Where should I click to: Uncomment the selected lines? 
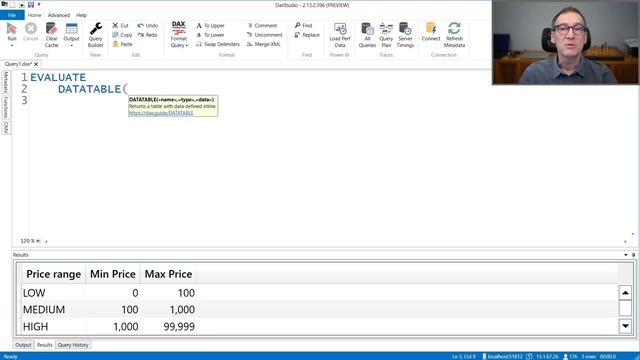264,35
